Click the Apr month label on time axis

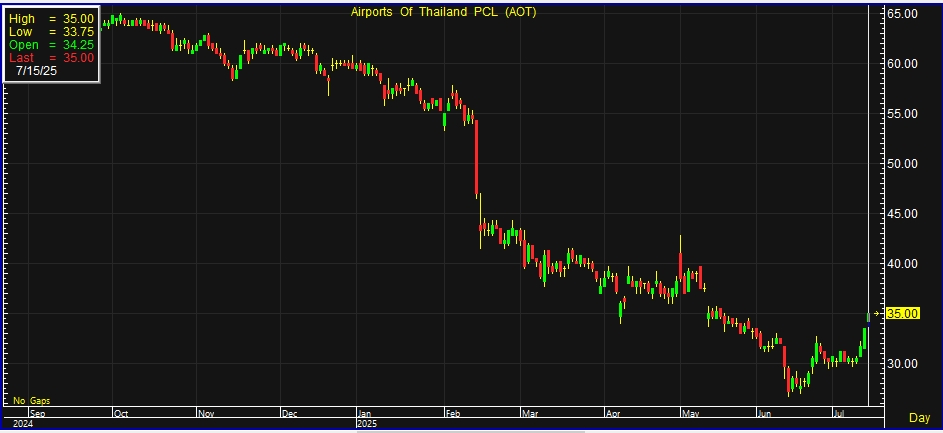click(613, 414)
